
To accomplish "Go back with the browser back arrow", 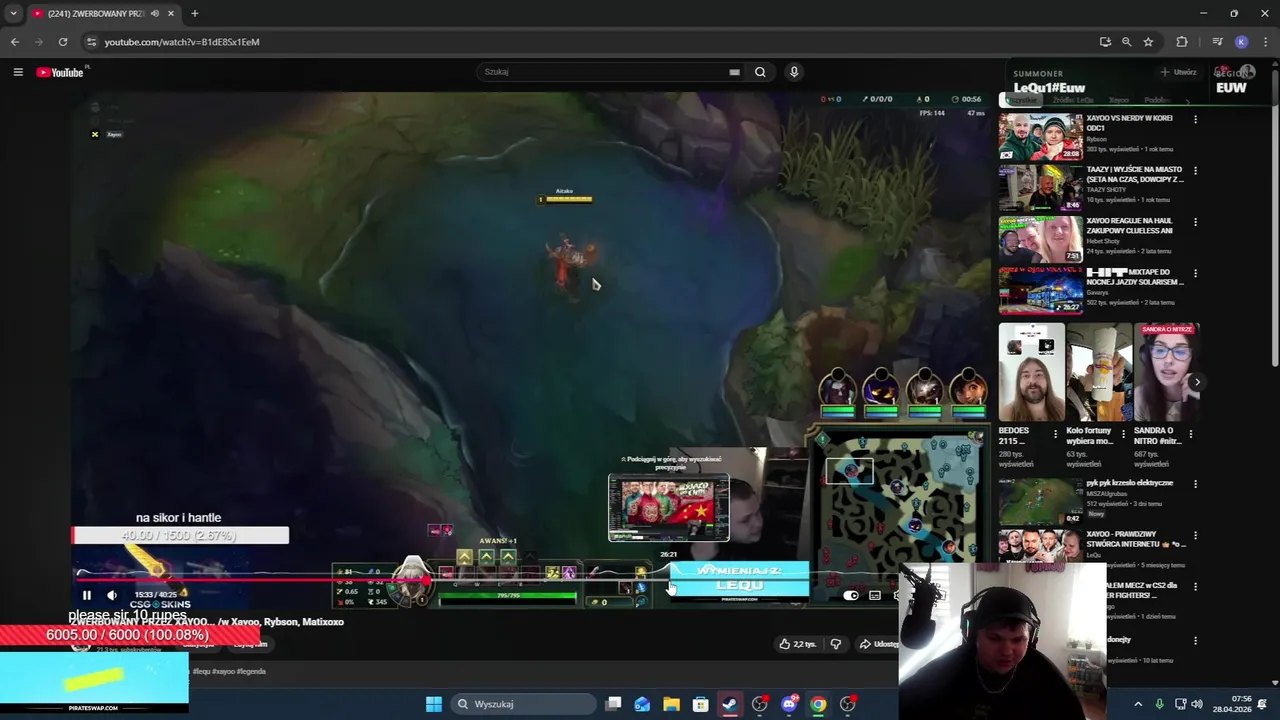I will 14,42.
